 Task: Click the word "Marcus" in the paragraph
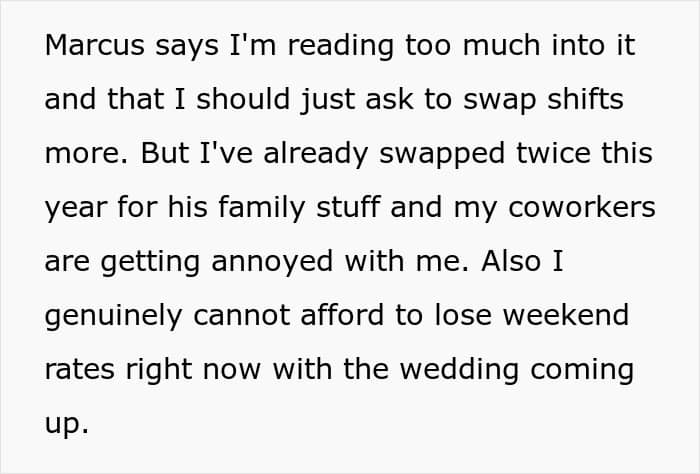click(x=93, y=45)
